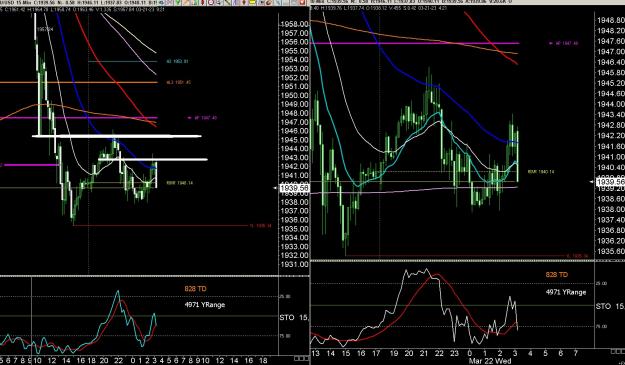Click the 1947.00 label on right price axis

(611, 51)
